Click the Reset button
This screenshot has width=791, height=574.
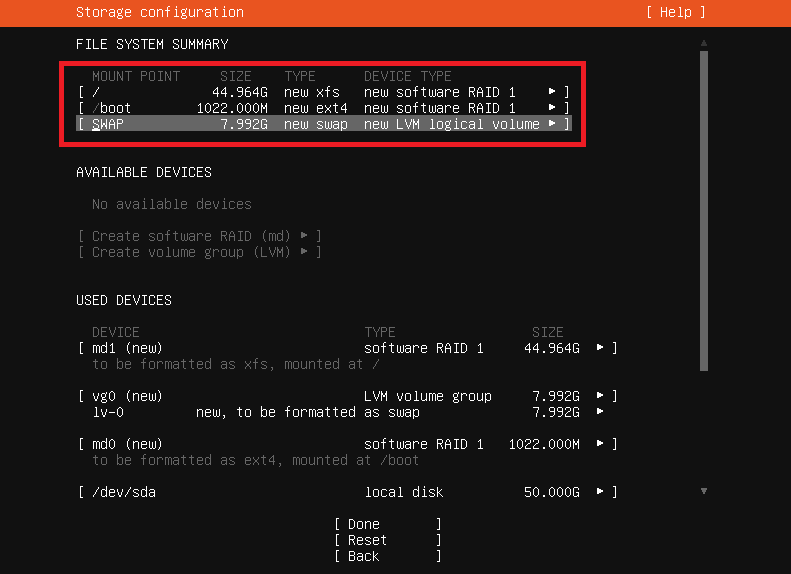[x=388, y=540]
